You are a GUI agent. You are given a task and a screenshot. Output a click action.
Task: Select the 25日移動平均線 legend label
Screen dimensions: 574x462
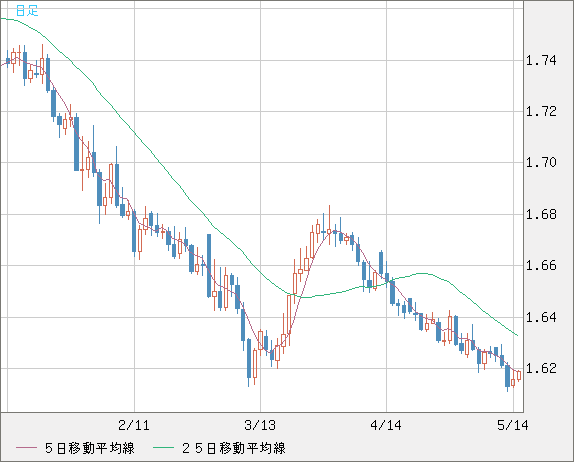pos(234,448)
